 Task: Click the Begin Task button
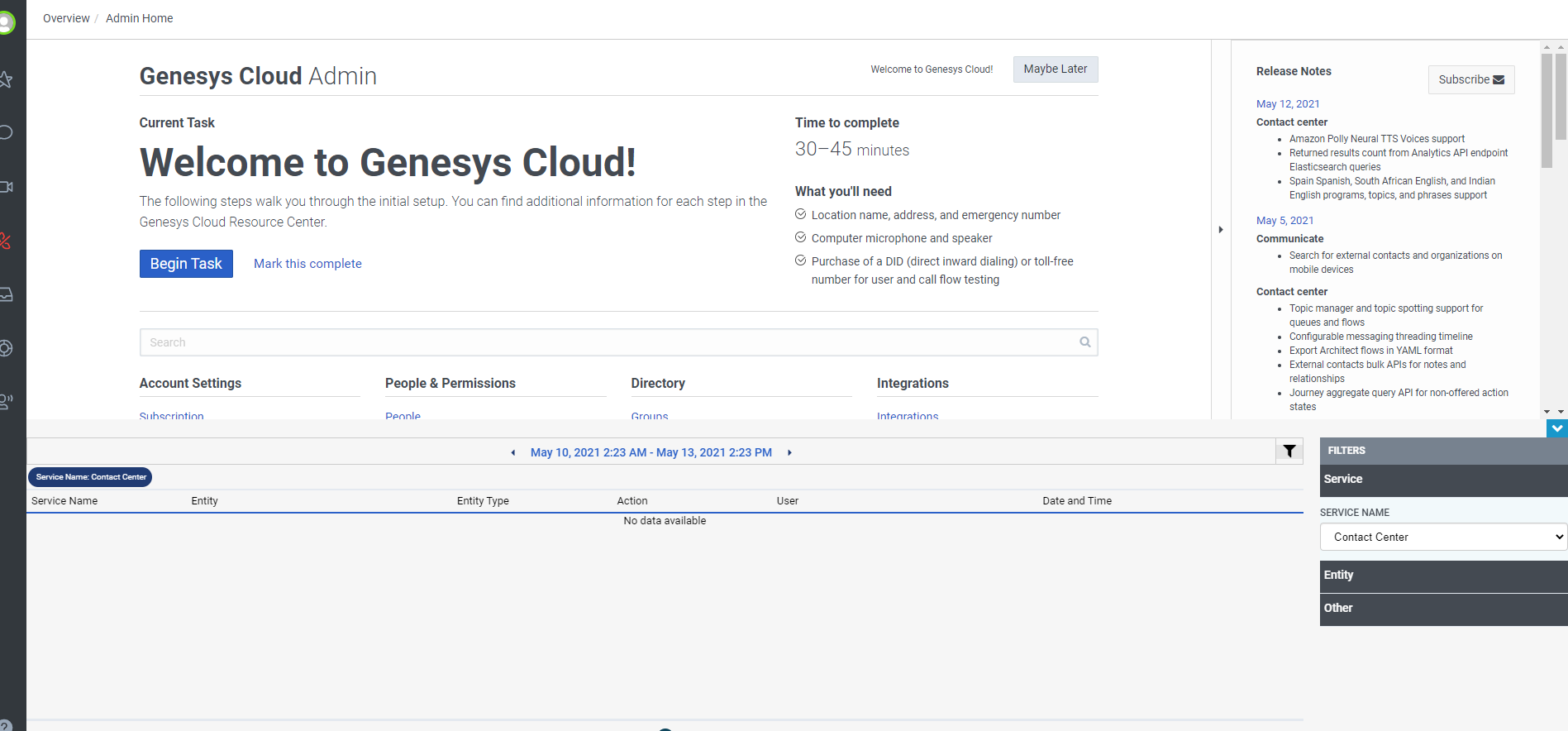pos(186,264)
